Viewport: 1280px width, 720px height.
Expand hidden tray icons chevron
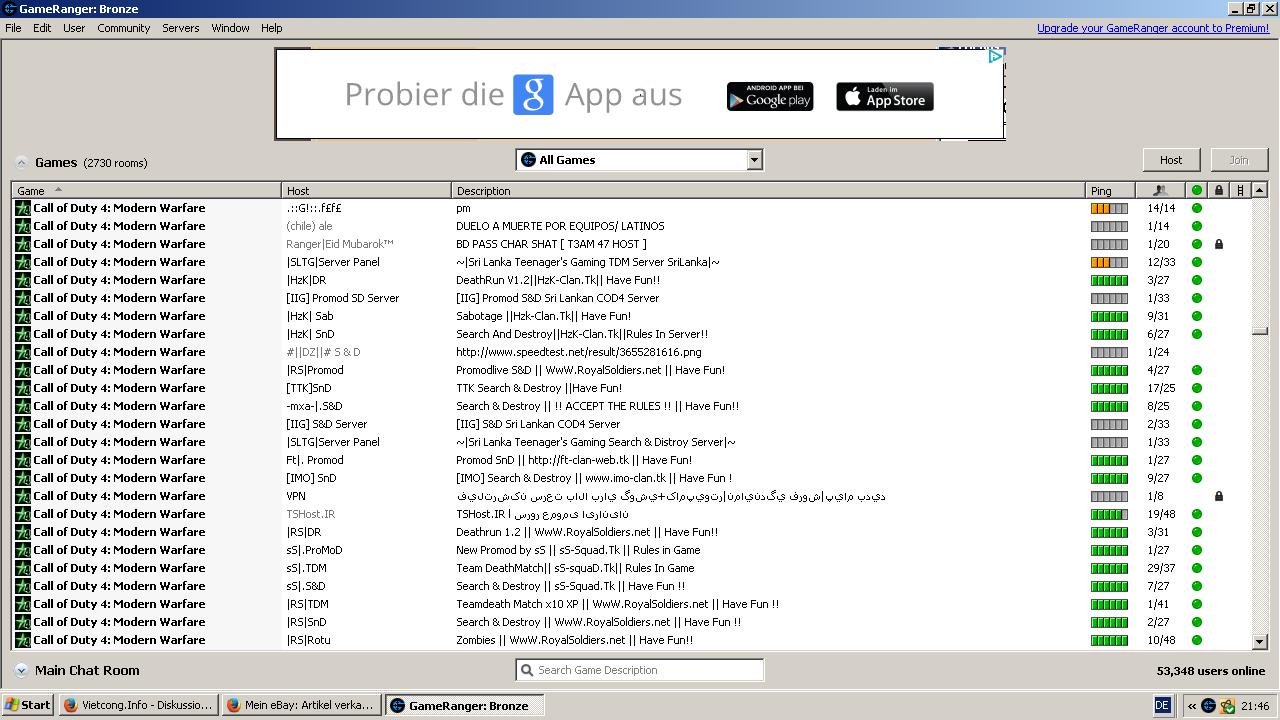click(x=1191, y=705)
